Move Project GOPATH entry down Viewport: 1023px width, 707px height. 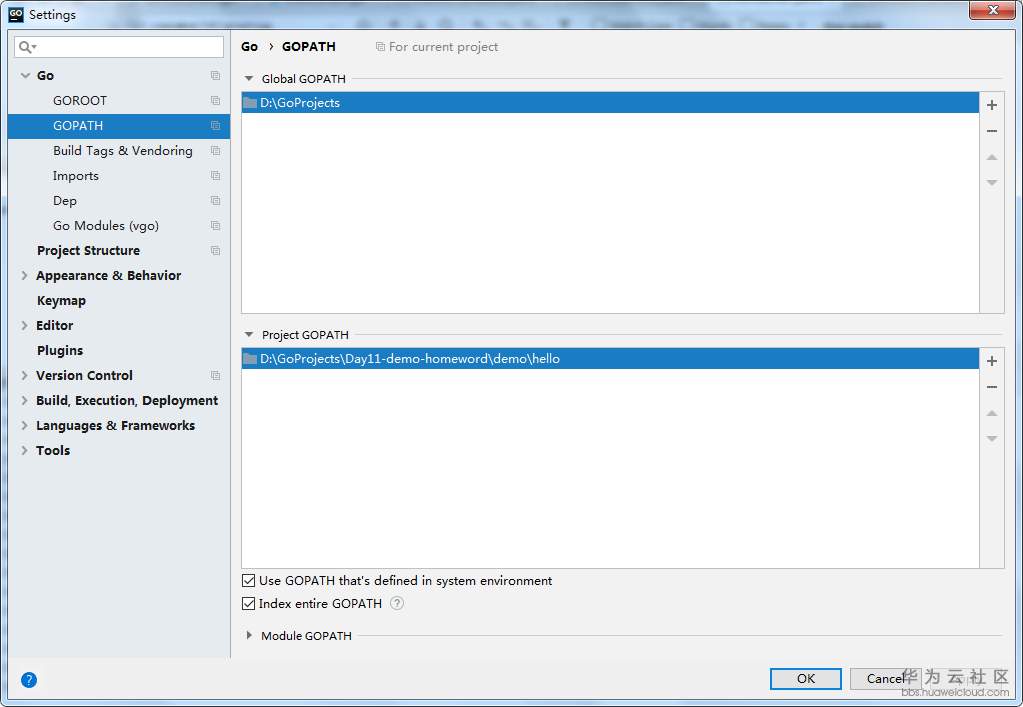point(992,439)
